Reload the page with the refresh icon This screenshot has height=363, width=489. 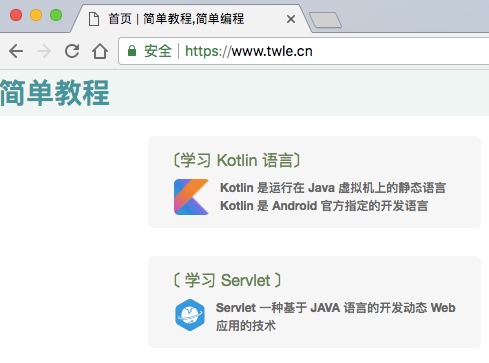[x=72, y=51]
